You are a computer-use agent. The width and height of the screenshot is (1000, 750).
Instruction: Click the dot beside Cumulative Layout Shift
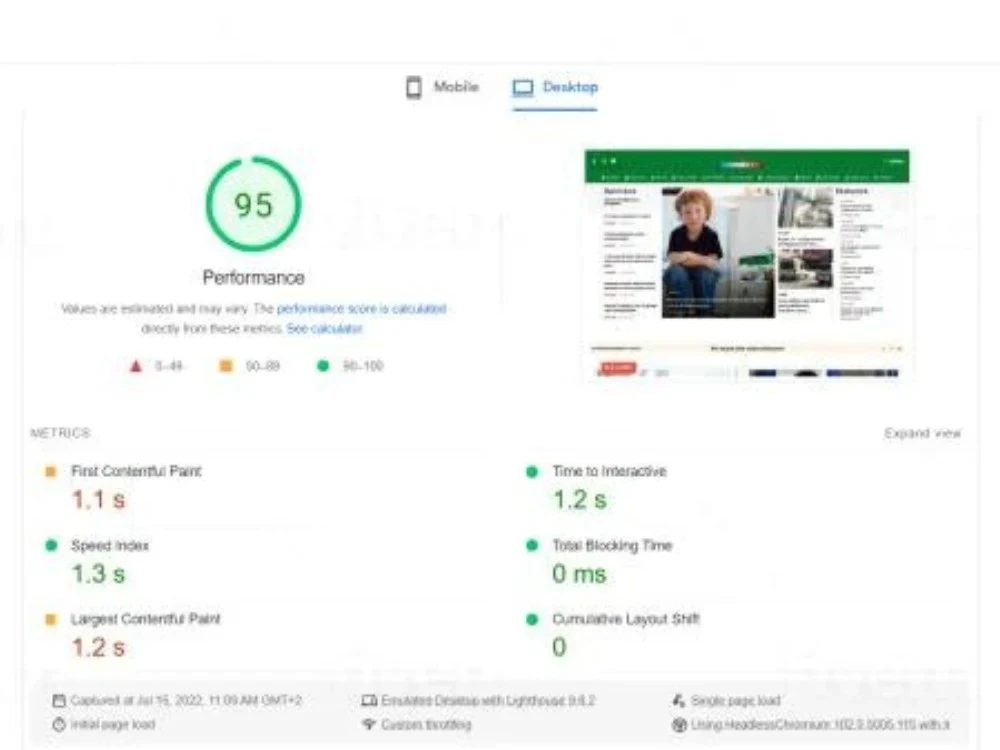coord(530,619)
